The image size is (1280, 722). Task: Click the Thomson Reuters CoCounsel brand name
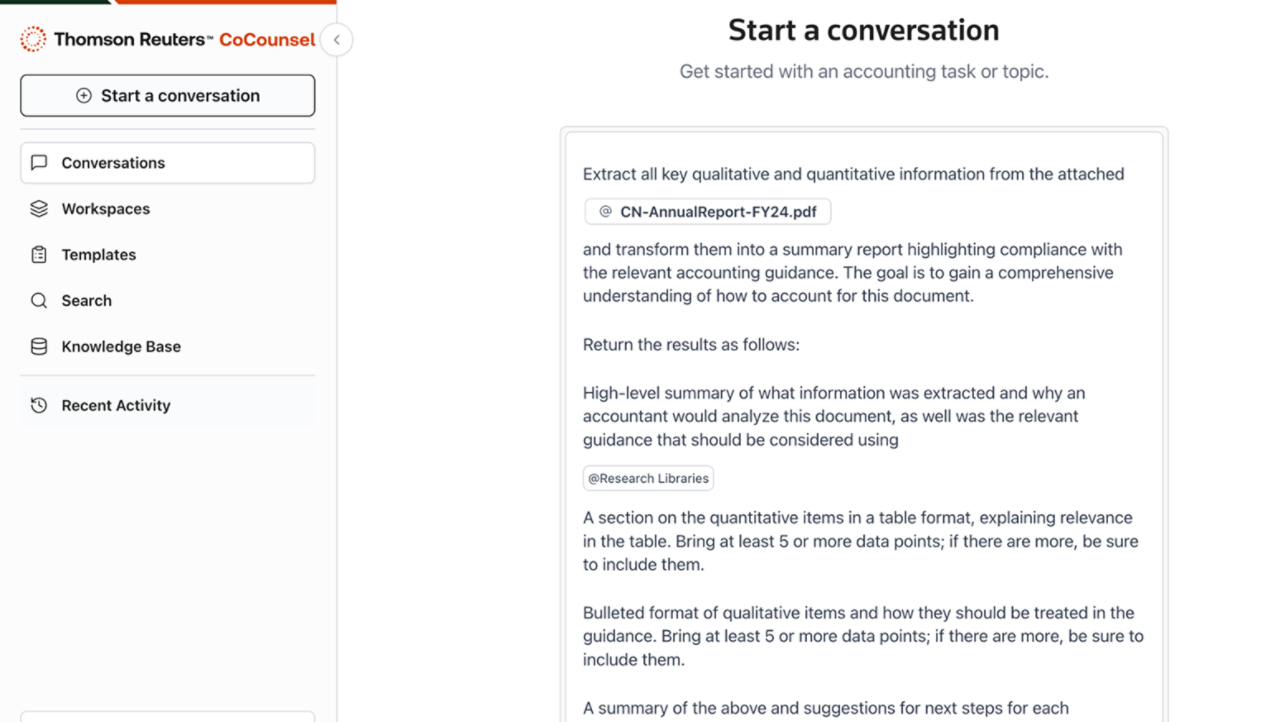click(x=184, y=40)
